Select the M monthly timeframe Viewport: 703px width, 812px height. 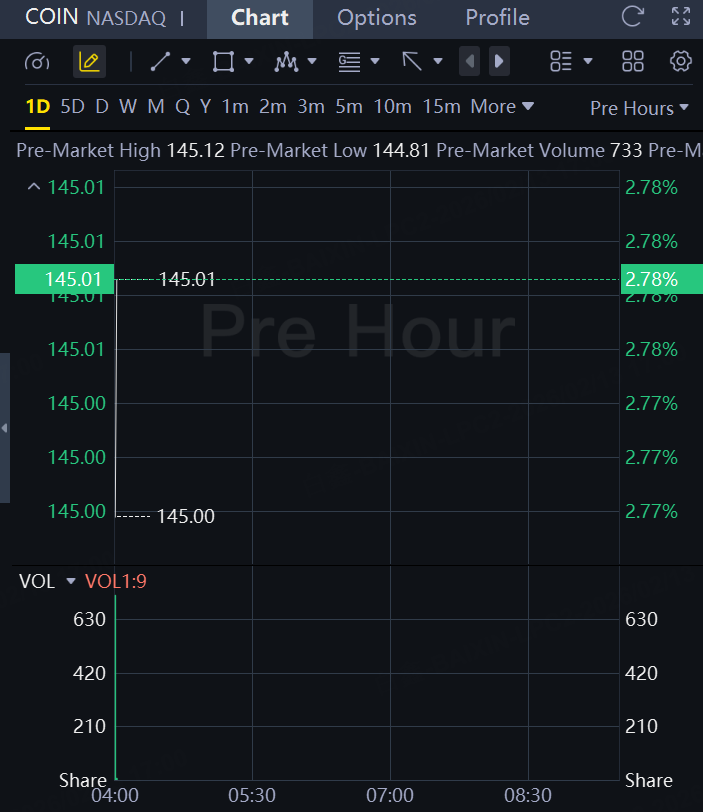click(156, 107)
